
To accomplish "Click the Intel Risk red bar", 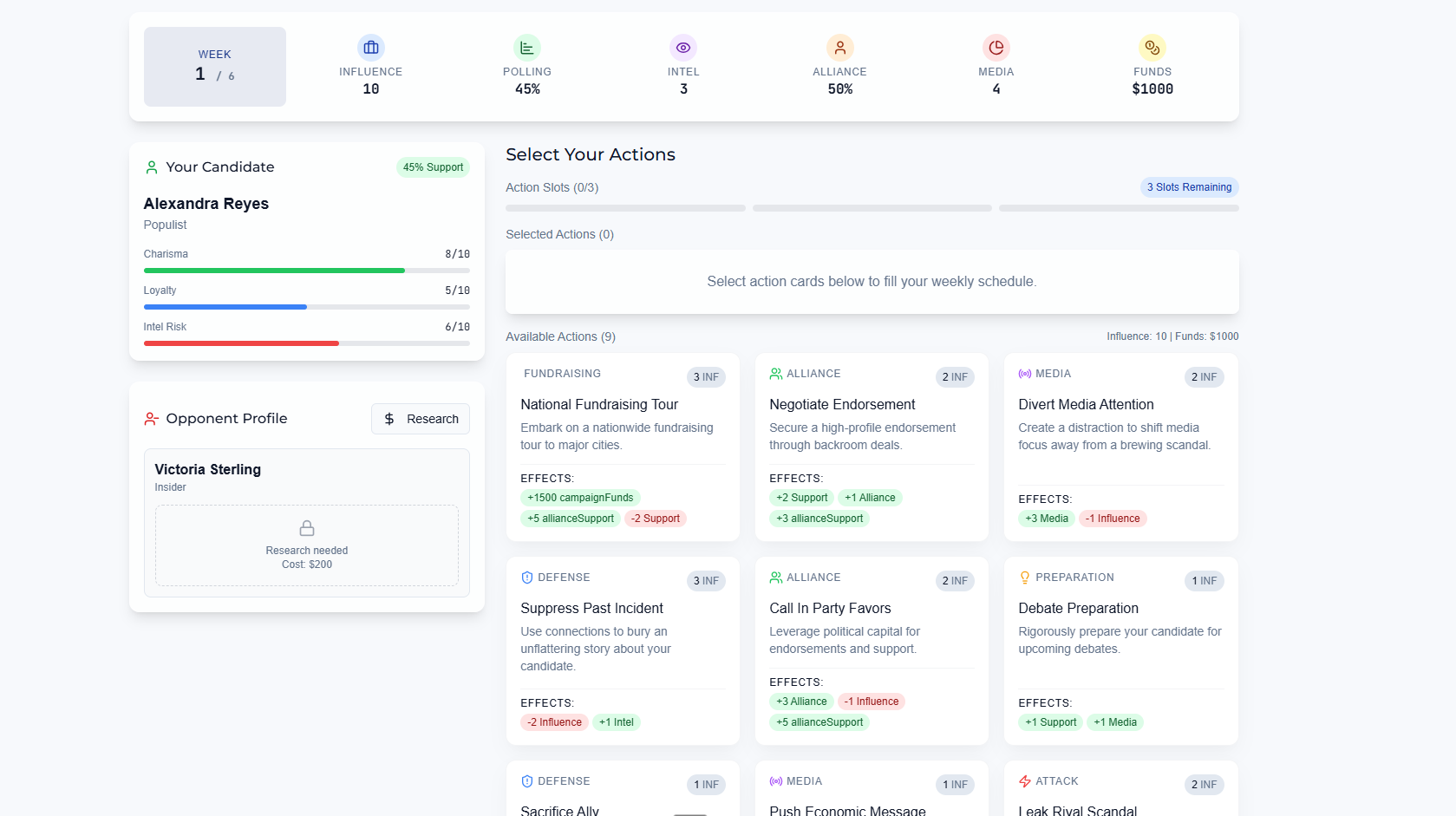I will pyautogui.click(x=241, y=343).
